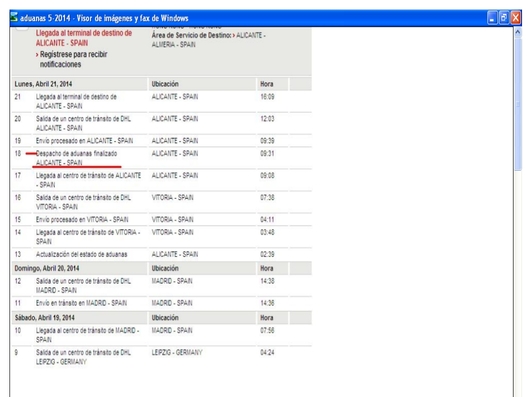Click 'Envío en tránsito en MADRID - SPAIN'
Screen dimensions: 529x397
[x=81, y=303]
